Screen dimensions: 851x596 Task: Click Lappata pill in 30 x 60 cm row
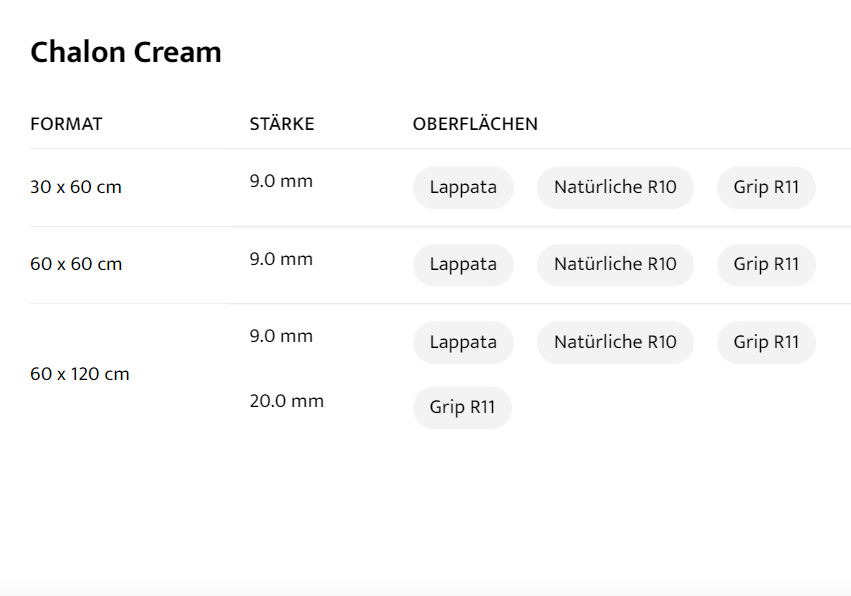(463, 187)
